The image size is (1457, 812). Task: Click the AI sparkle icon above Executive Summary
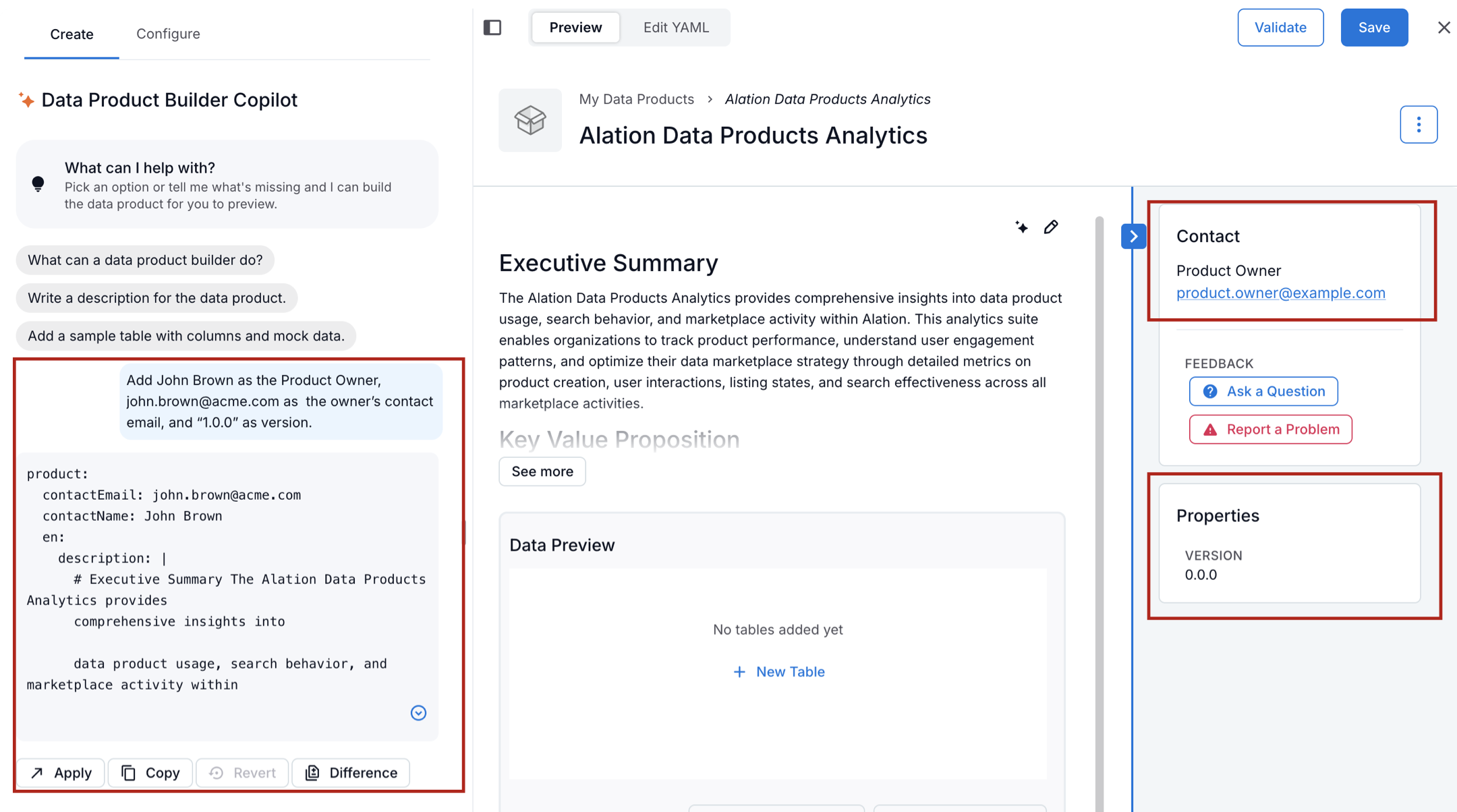(x=1021, y=227)
